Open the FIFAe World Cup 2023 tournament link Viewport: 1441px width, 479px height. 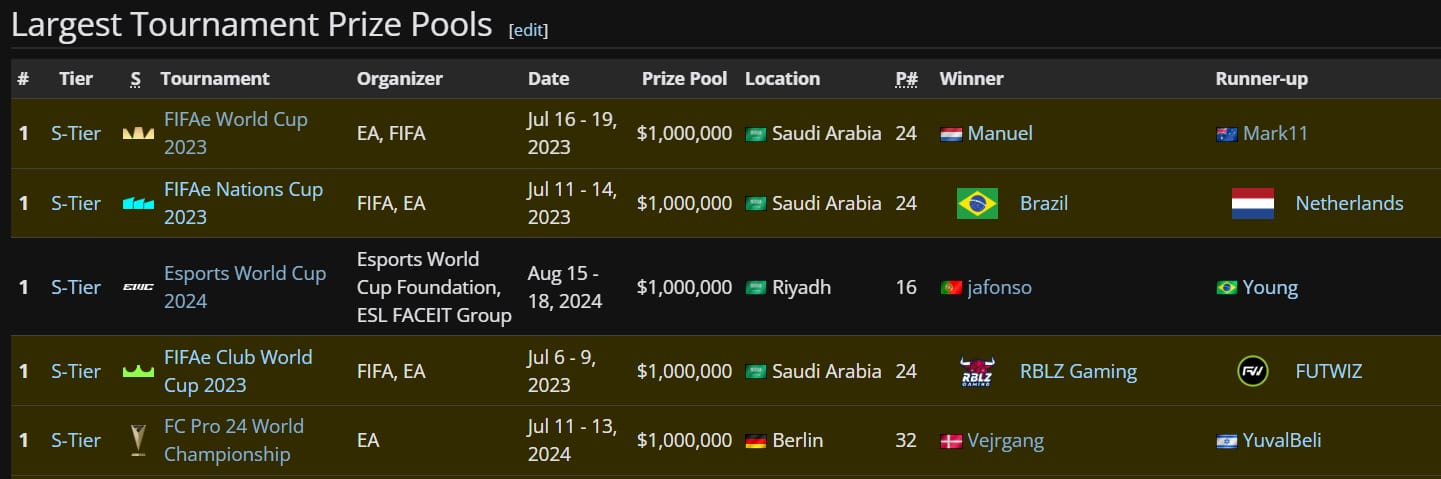[236, 133]
